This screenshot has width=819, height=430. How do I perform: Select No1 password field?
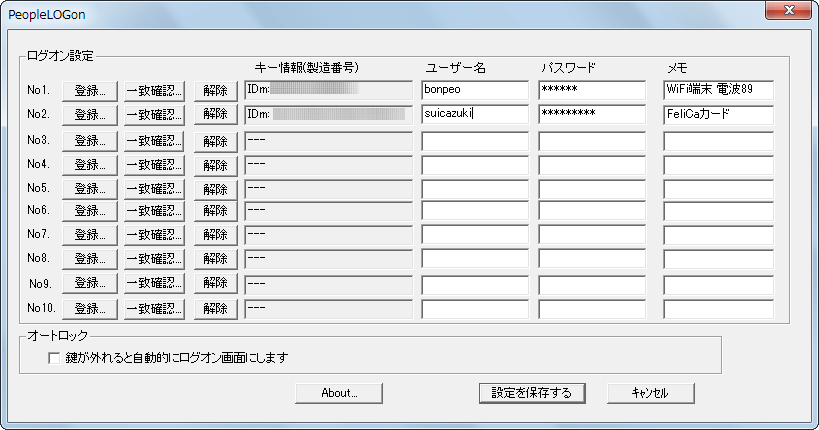pos(592,90)
